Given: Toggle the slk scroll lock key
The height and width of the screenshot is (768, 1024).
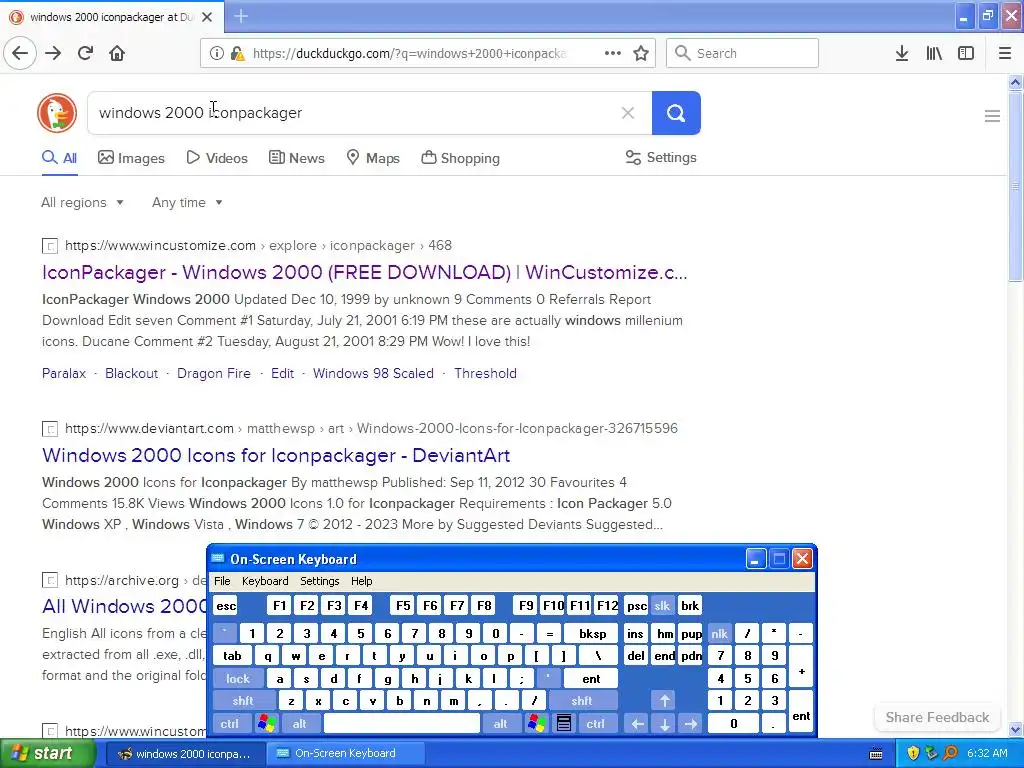Looking at the screenshot, I should [662, 606].
